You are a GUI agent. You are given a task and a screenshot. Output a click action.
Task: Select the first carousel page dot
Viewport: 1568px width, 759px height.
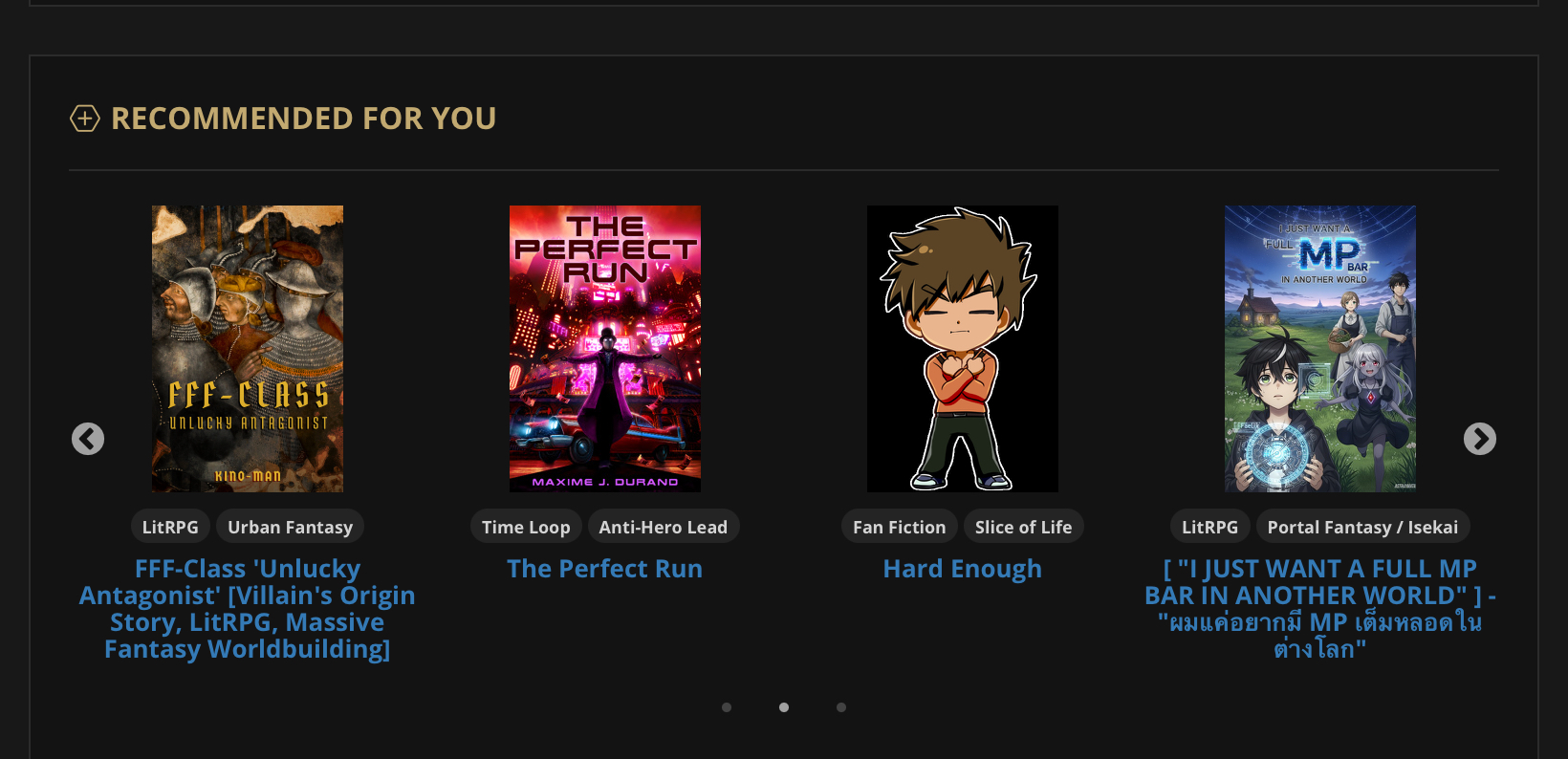(727, 707)
